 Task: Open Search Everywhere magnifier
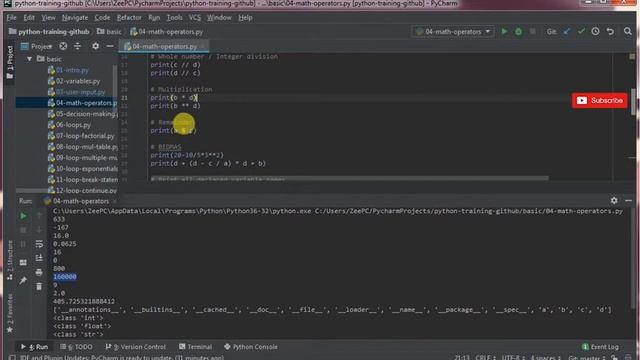click(628, 31)
